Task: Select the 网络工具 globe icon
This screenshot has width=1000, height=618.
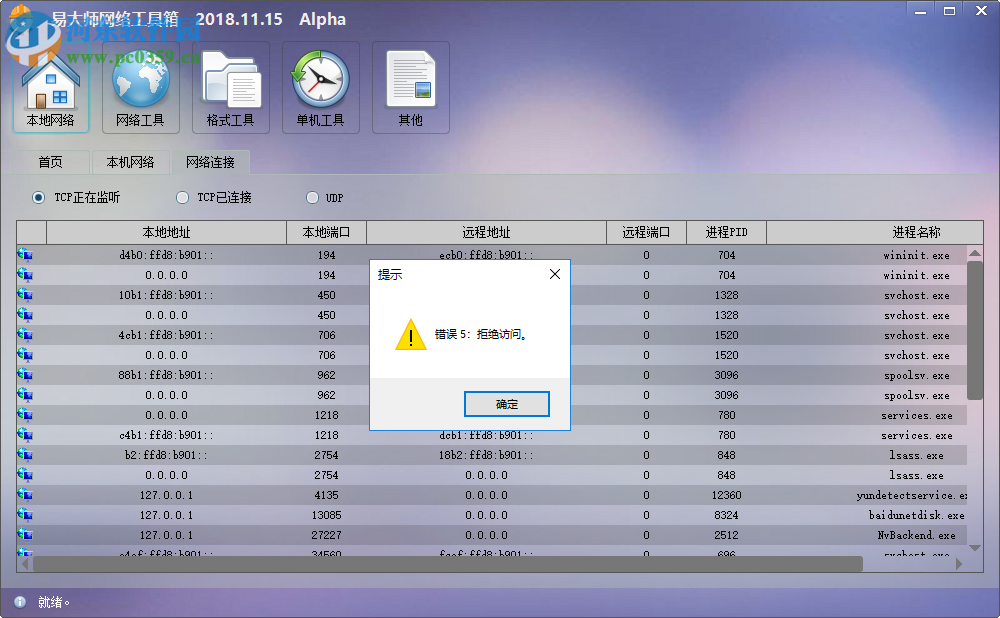Action: point(140,88)
